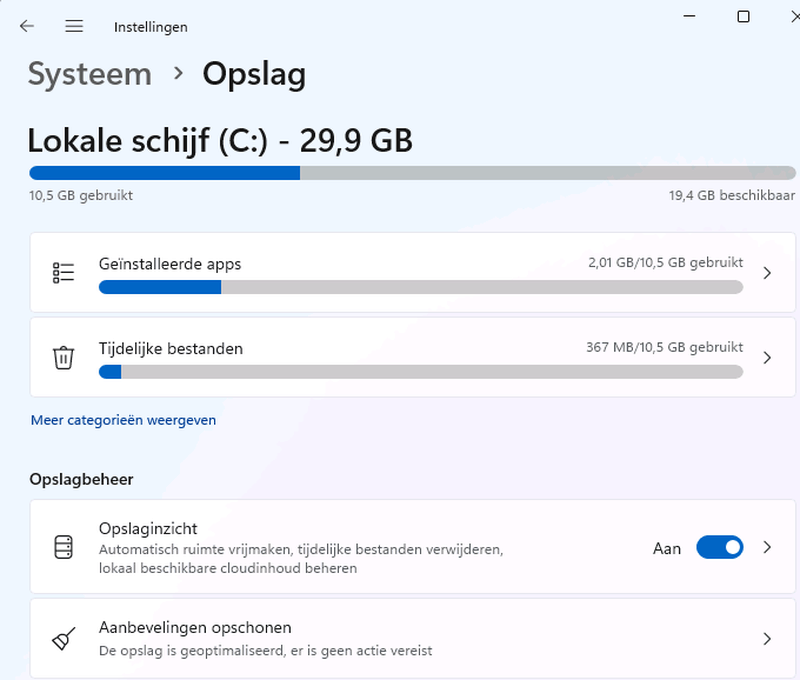Click the Tijdelijke bestanden usage bar
The image size is (800, 680).
pyautogui.click(x=421, y=372)
